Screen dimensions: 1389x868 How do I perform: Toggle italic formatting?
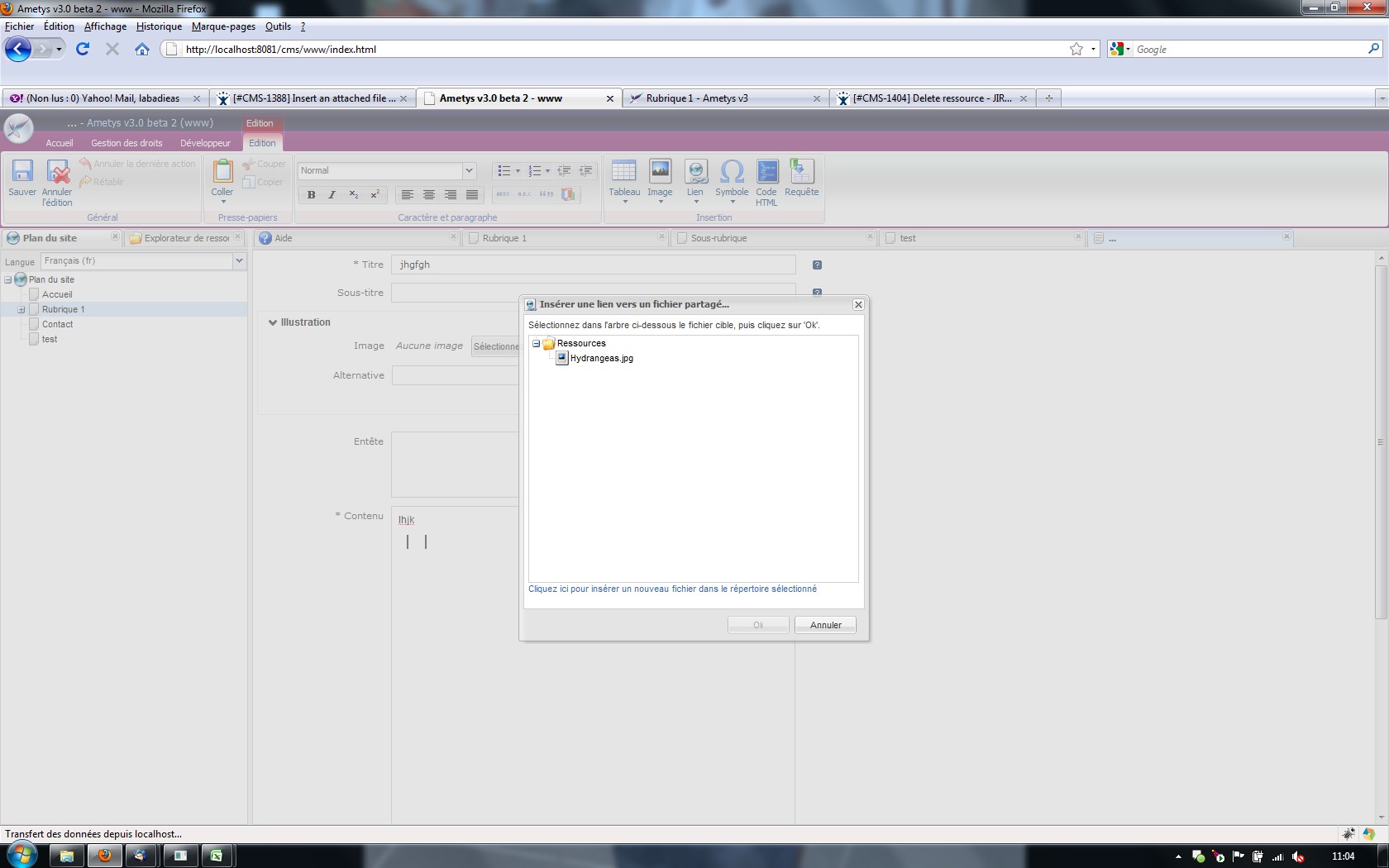click(x=332, y=195)
